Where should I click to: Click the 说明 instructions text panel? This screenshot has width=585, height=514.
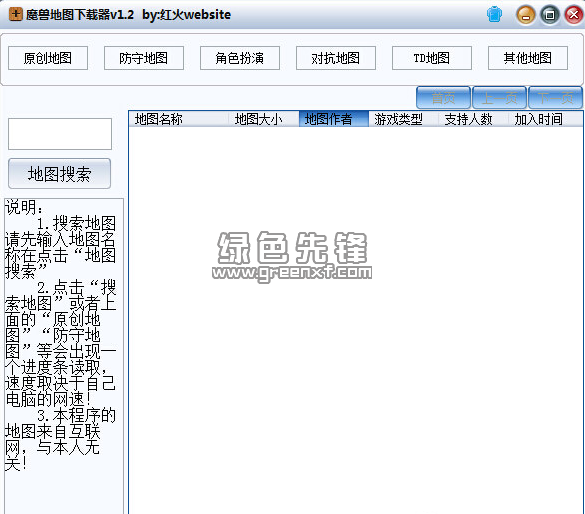tap(63, 356)
